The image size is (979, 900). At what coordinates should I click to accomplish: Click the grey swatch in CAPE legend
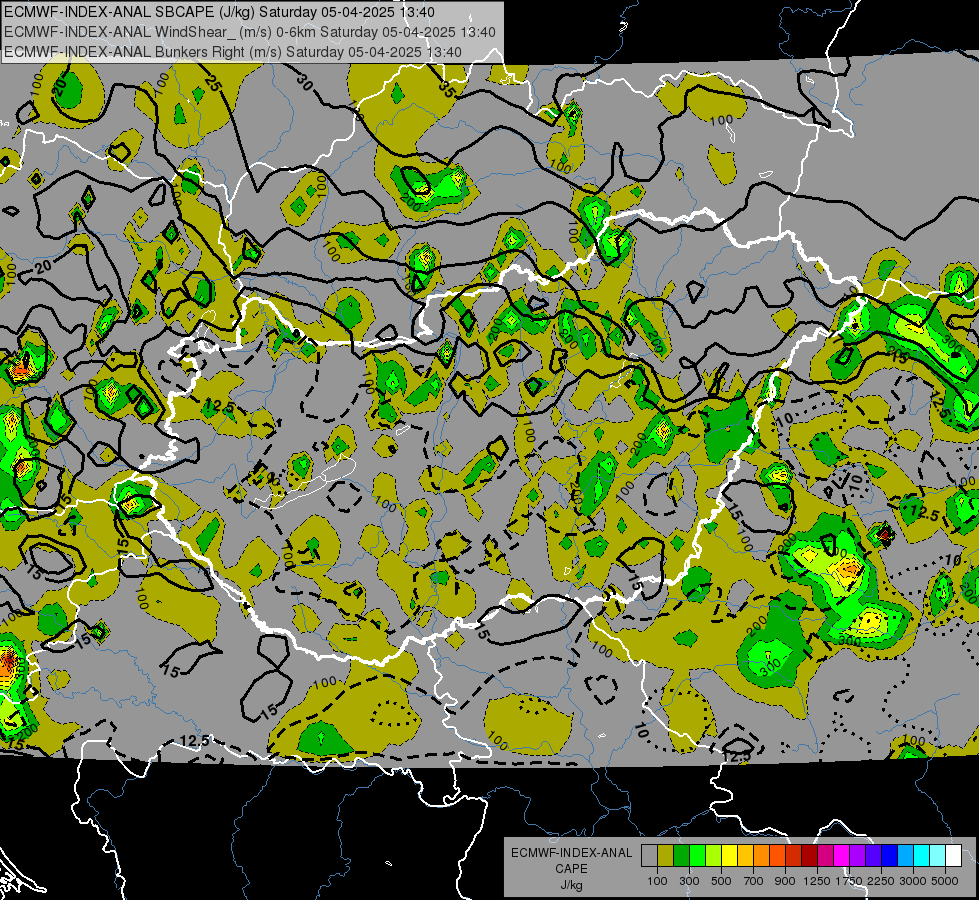click(649, 855)
